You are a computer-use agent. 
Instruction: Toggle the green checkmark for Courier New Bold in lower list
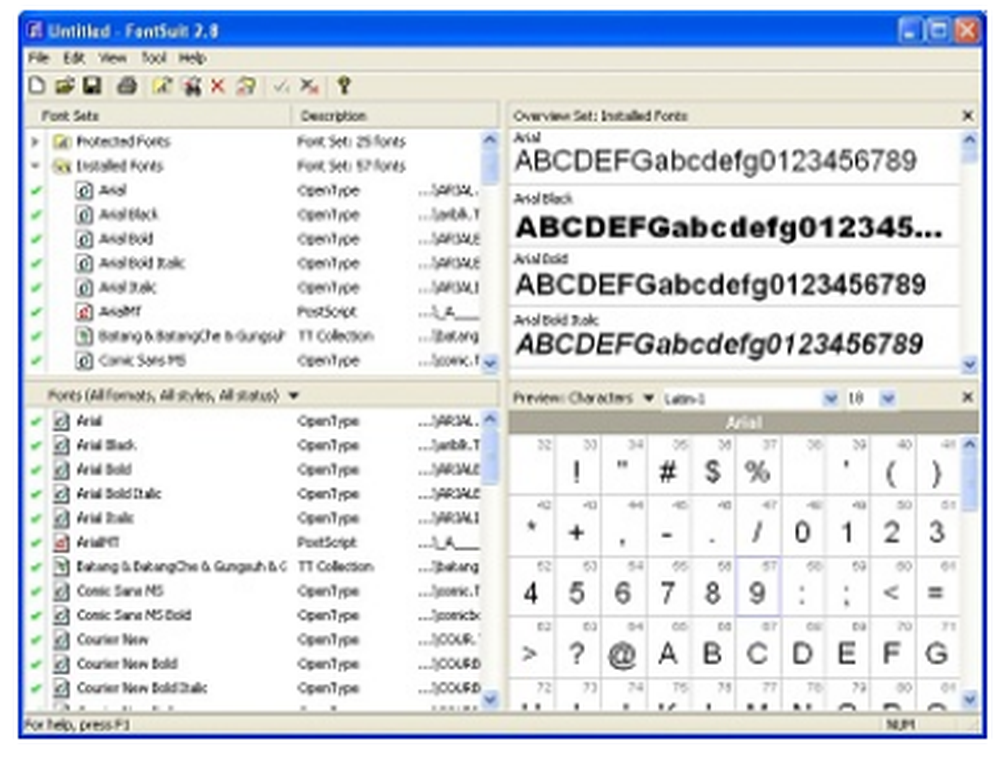click(36, 663)
